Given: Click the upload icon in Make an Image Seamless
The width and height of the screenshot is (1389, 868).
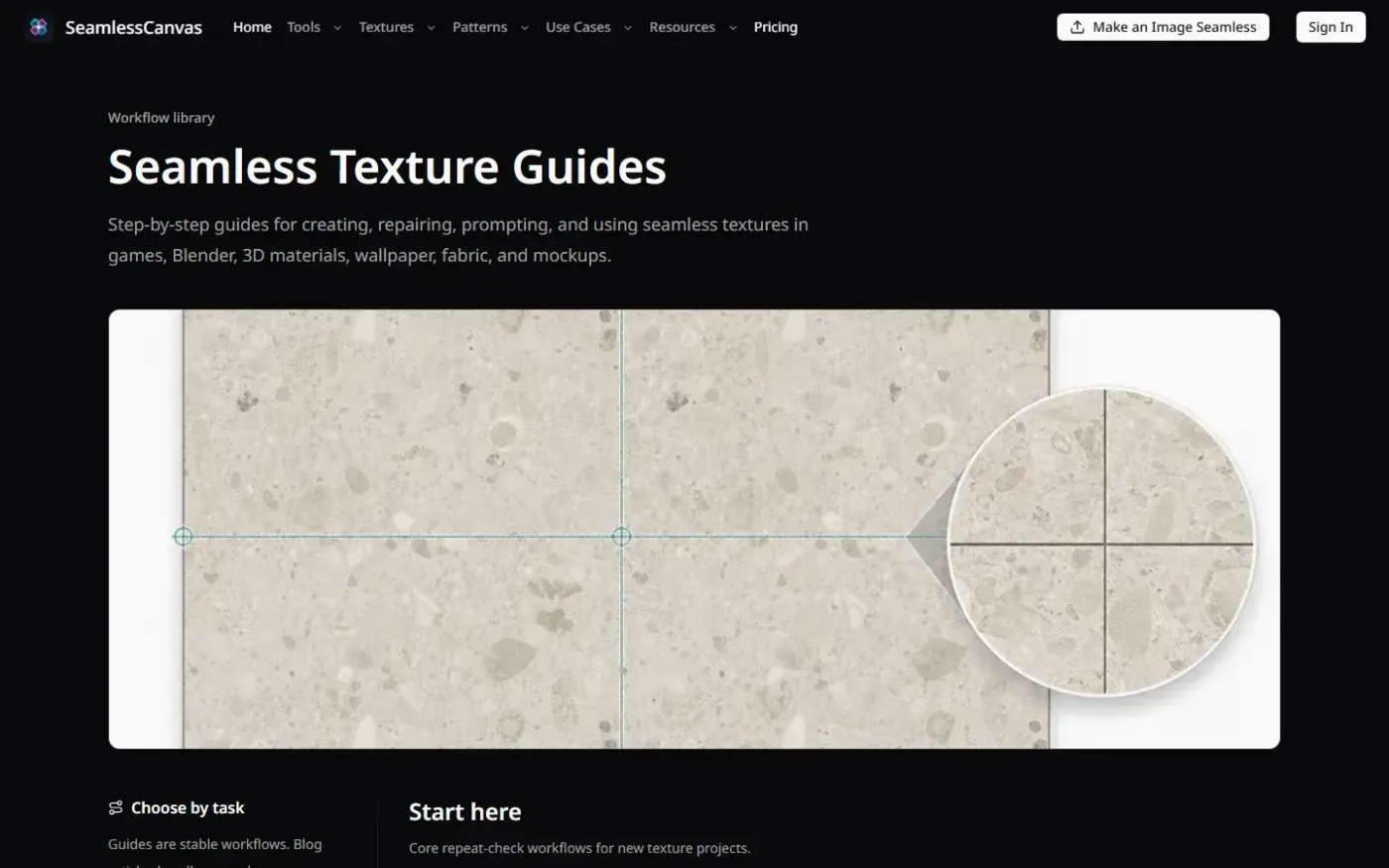Looking at the screenshot, I should [x=1076, y=27].
